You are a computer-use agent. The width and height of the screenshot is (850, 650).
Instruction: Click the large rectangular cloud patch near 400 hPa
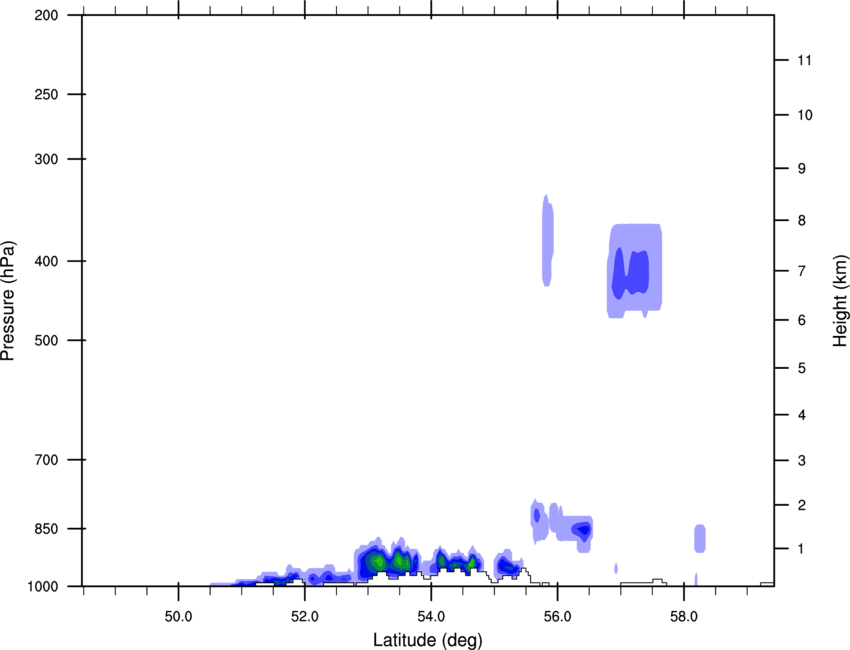tap(635, 271)
